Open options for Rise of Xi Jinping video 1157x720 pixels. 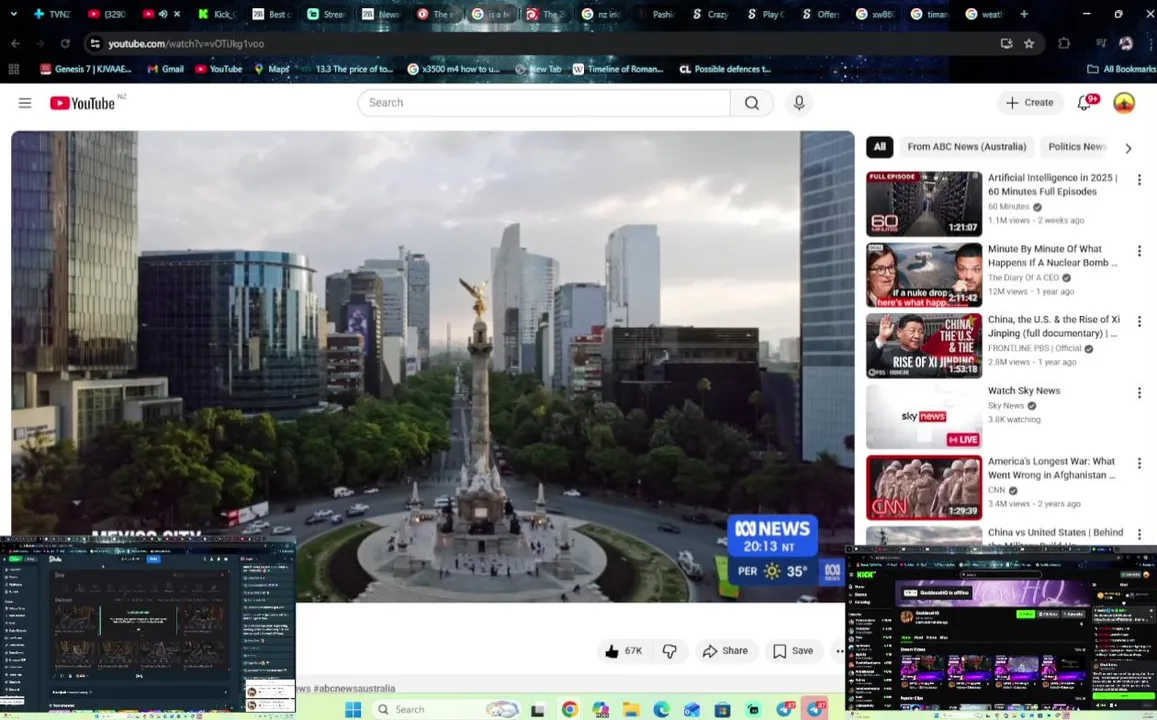point(1139,322)
